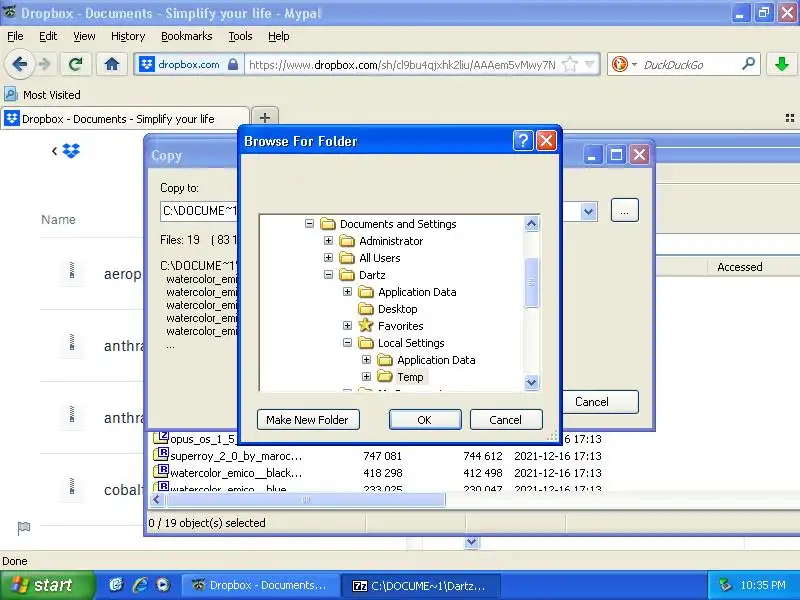Image resolution: width=800 pixels, height=600 pixels.
Task: Click the help question mark in Browse For Folder
Action: [523, 140]
